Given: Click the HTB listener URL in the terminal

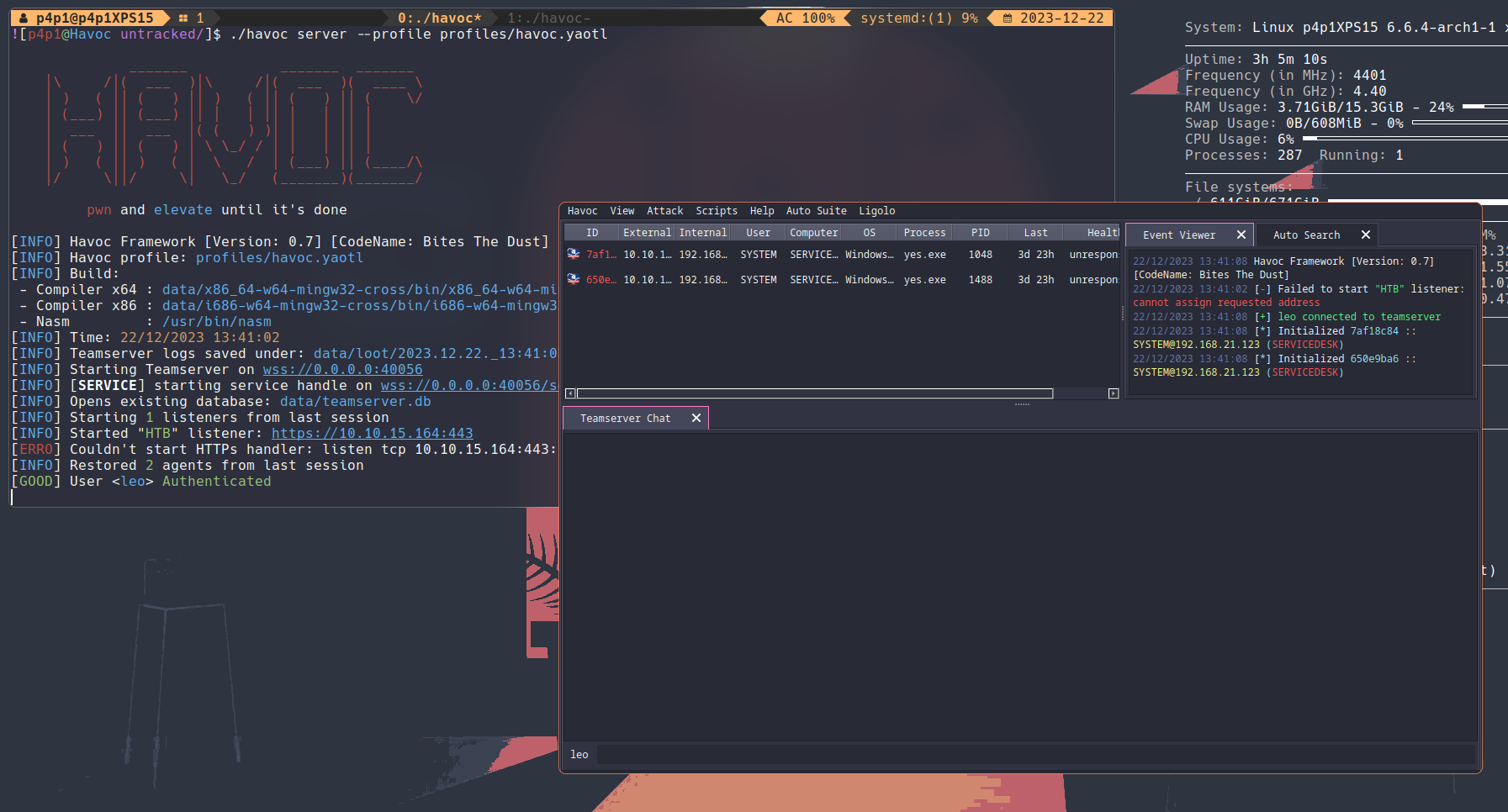Looking at the screenshot, I should [372, 434].
